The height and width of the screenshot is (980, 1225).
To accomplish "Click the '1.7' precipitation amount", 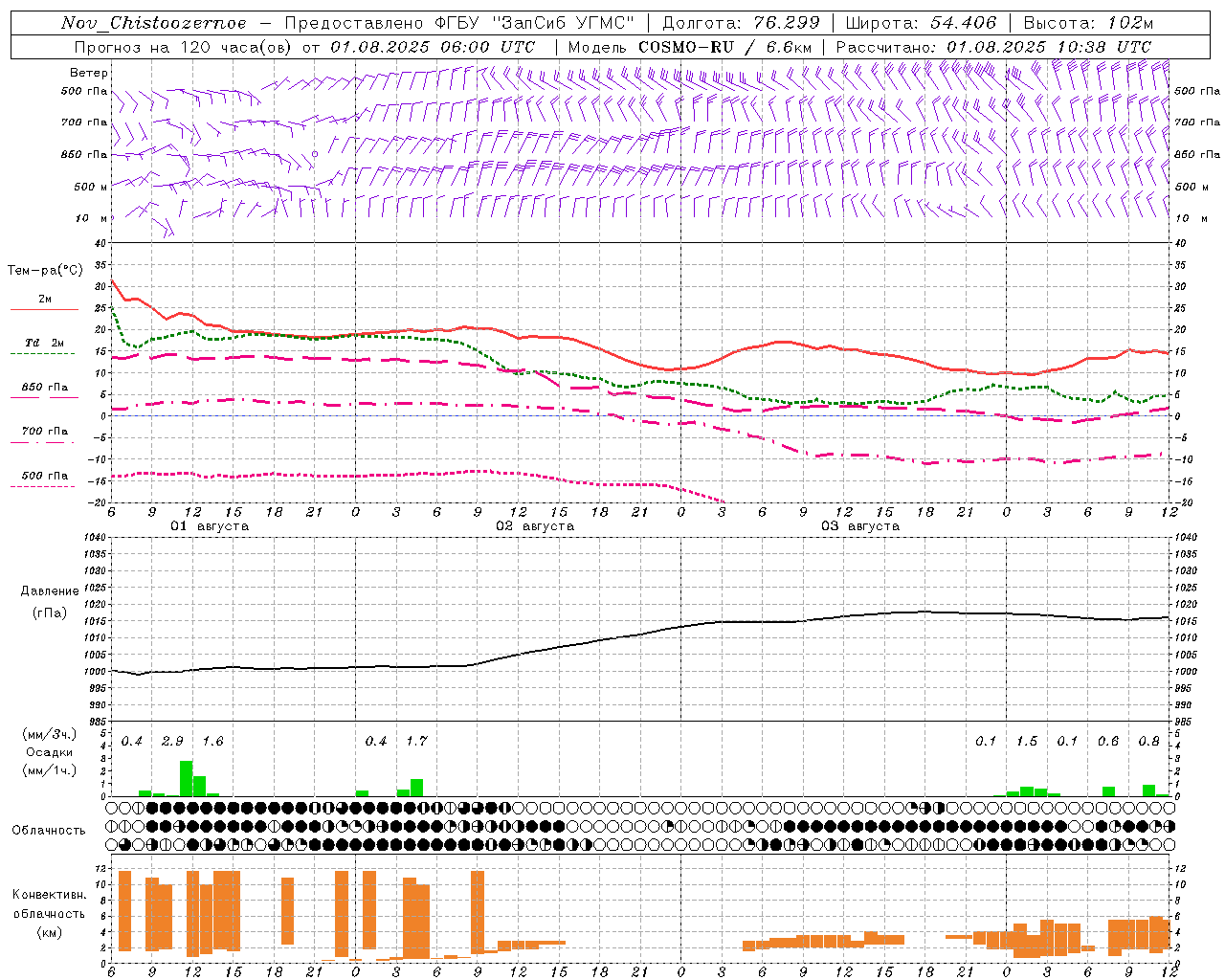I will [x=416, y=741].
